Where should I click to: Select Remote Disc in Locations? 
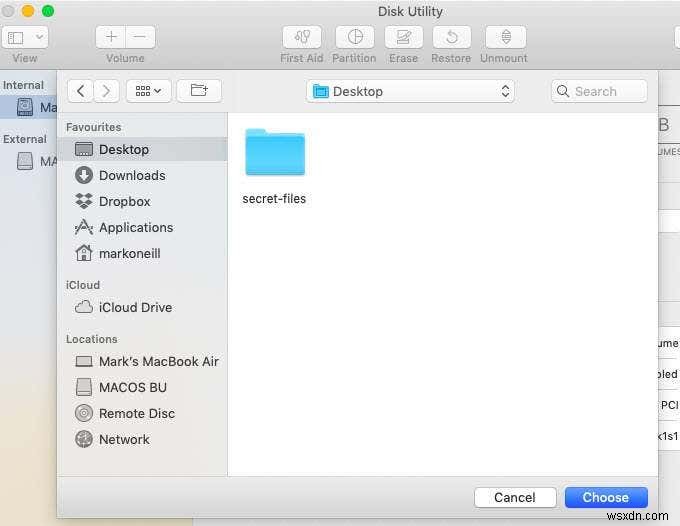tap(142, 413)
